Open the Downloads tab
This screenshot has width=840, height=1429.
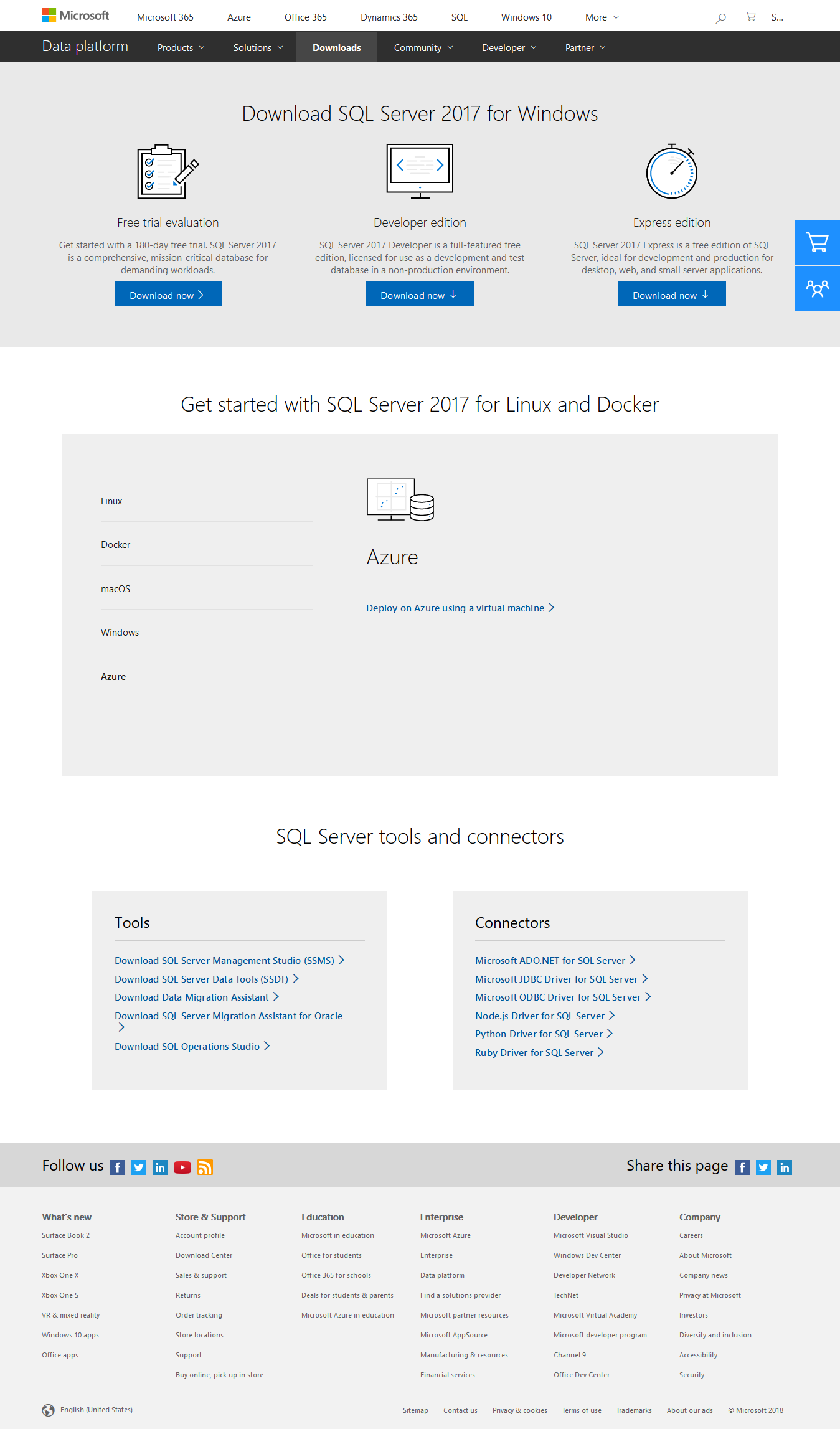[337, 47]
